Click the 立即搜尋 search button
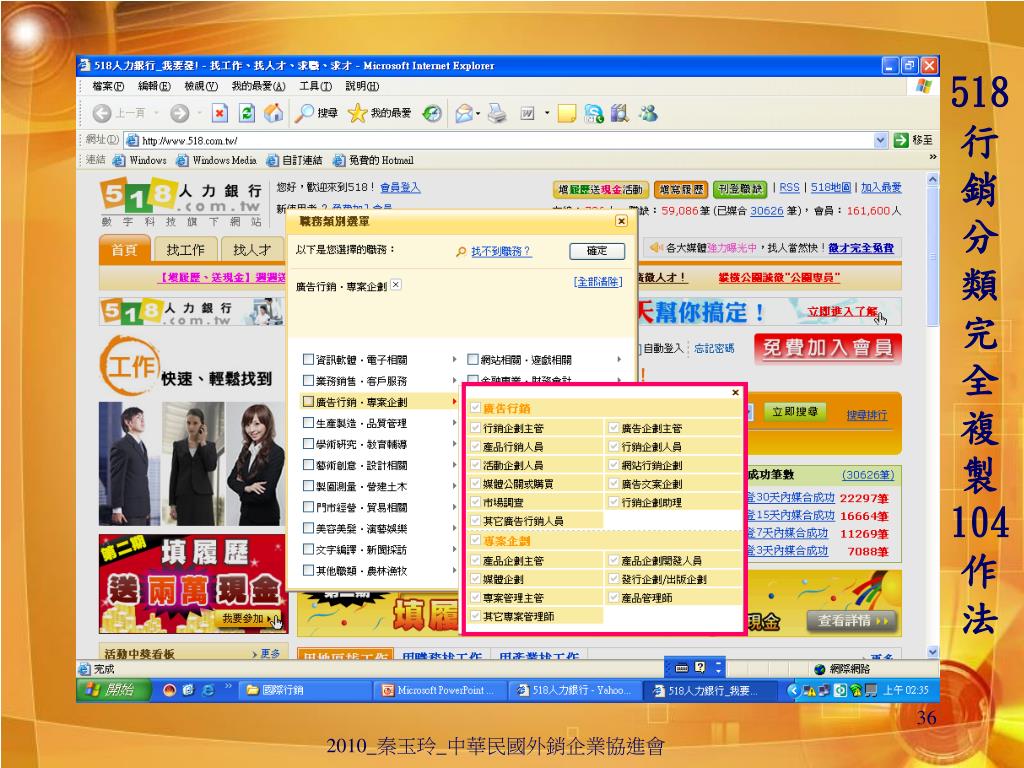This screenshot has width=1024, height=768. click(x=794, y=411)
